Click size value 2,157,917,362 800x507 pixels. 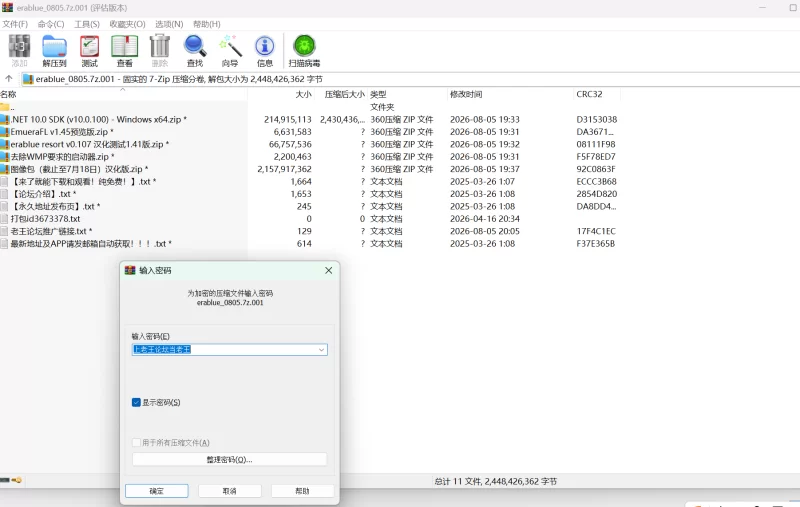[x=284, y=169]
